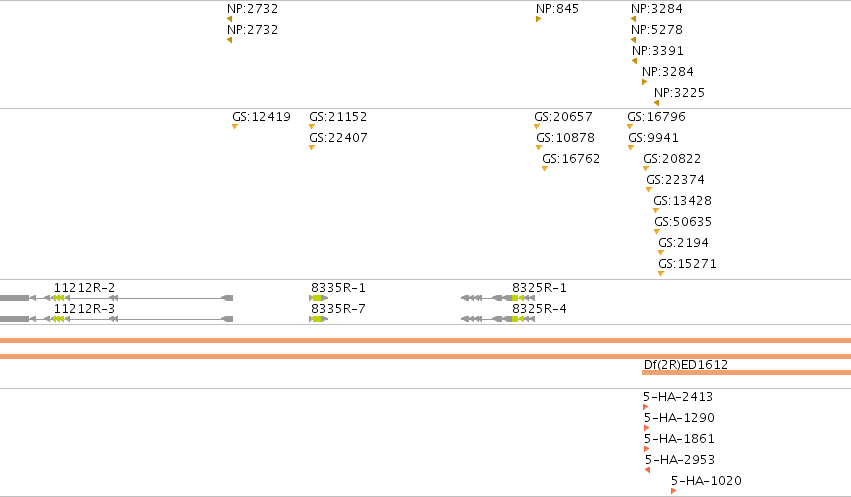Click the marker beneath GS:22407
The width and height of the screenshot is (851, 497).
click(x=312, y=148)
